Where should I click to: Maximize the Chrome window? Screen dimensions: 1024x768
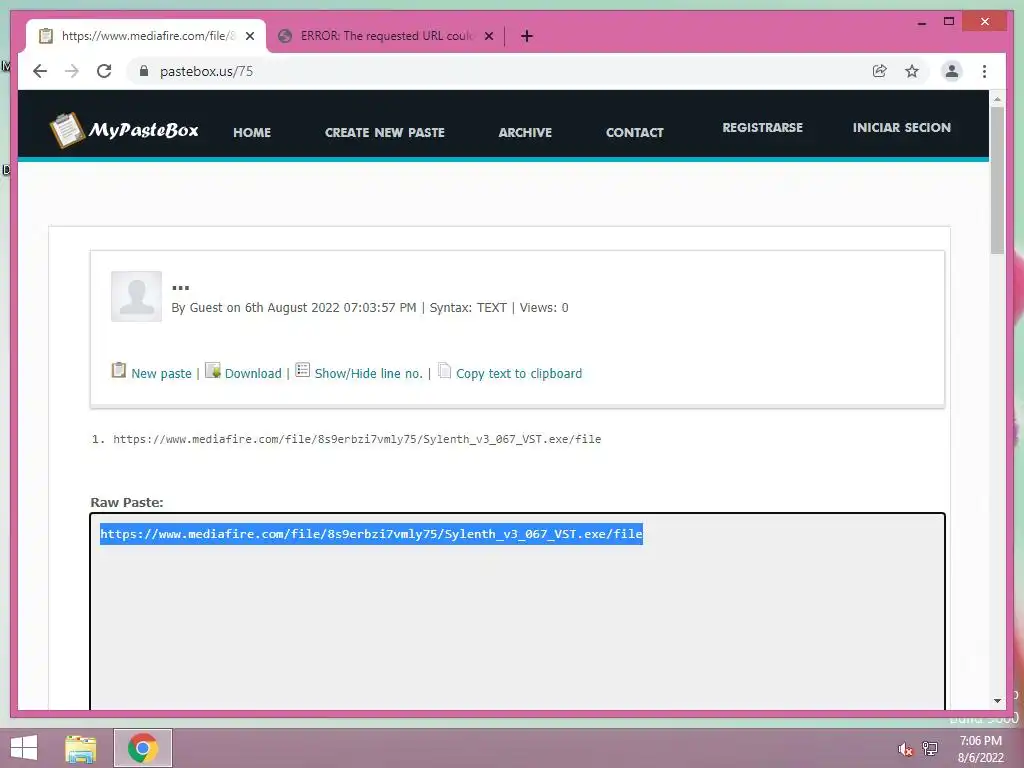click(x=949, y=22)
